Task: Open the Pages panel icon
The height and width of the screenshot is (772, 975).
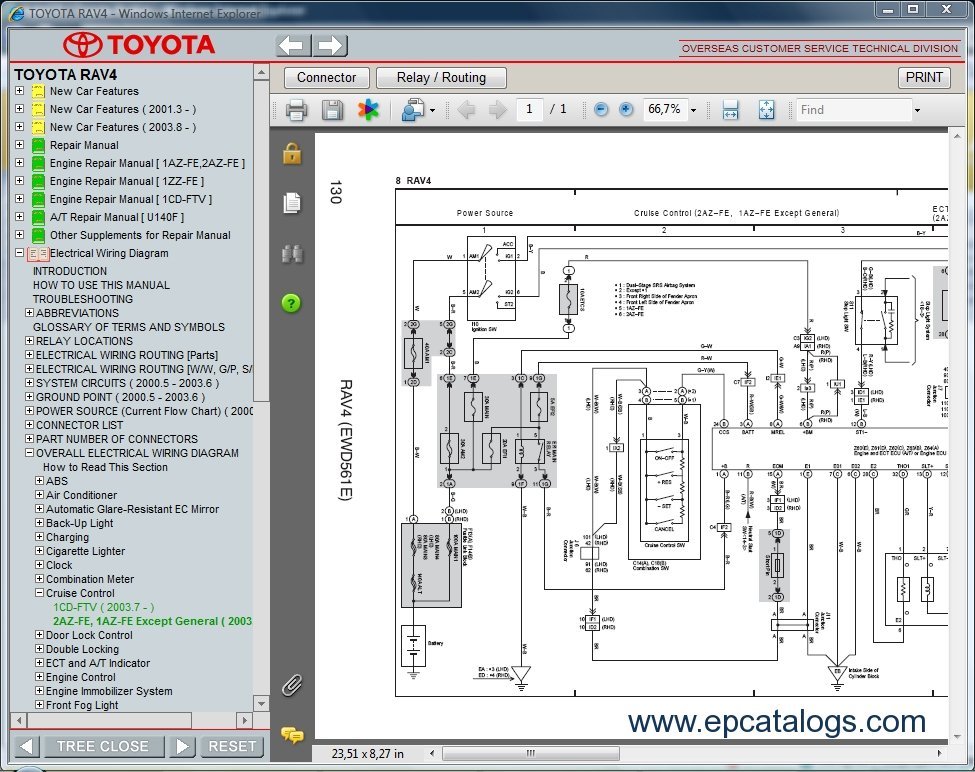Action: coord(292,203)
